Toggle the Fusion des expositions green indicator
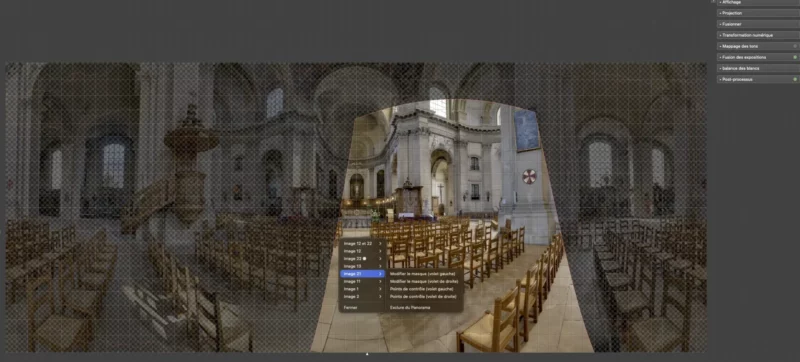The image size is (800, 362). coord(795,57)
